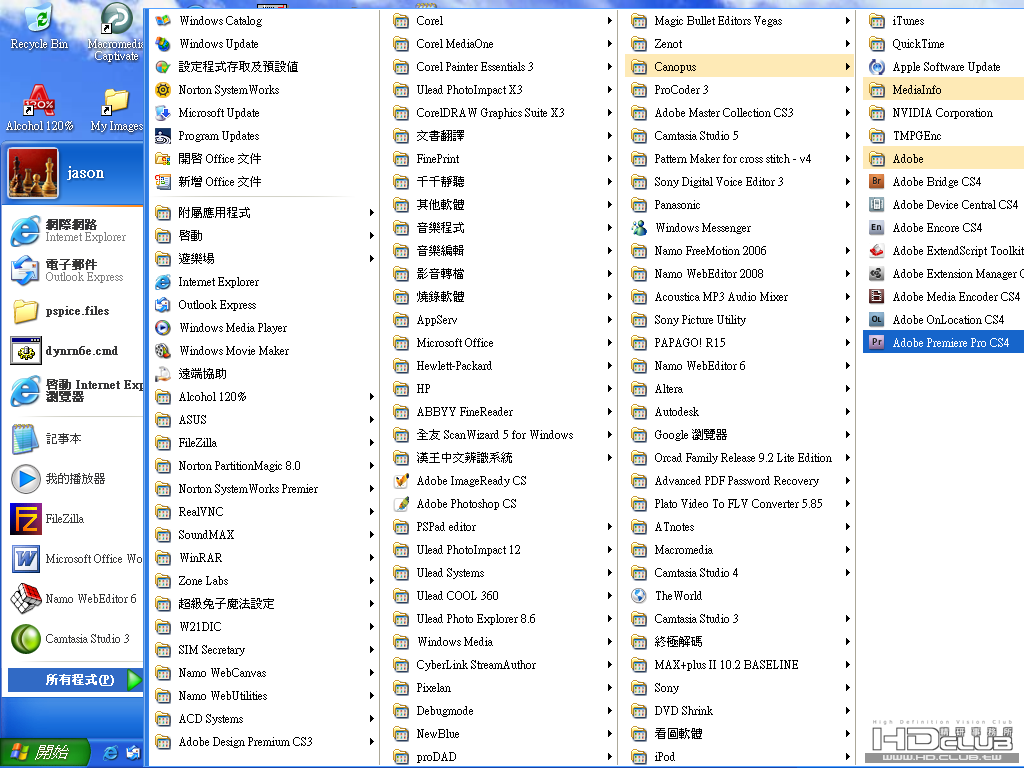This screenshot has width=1024, height=768.
Task: Click The World browser icon
Action: coord(639,596)
